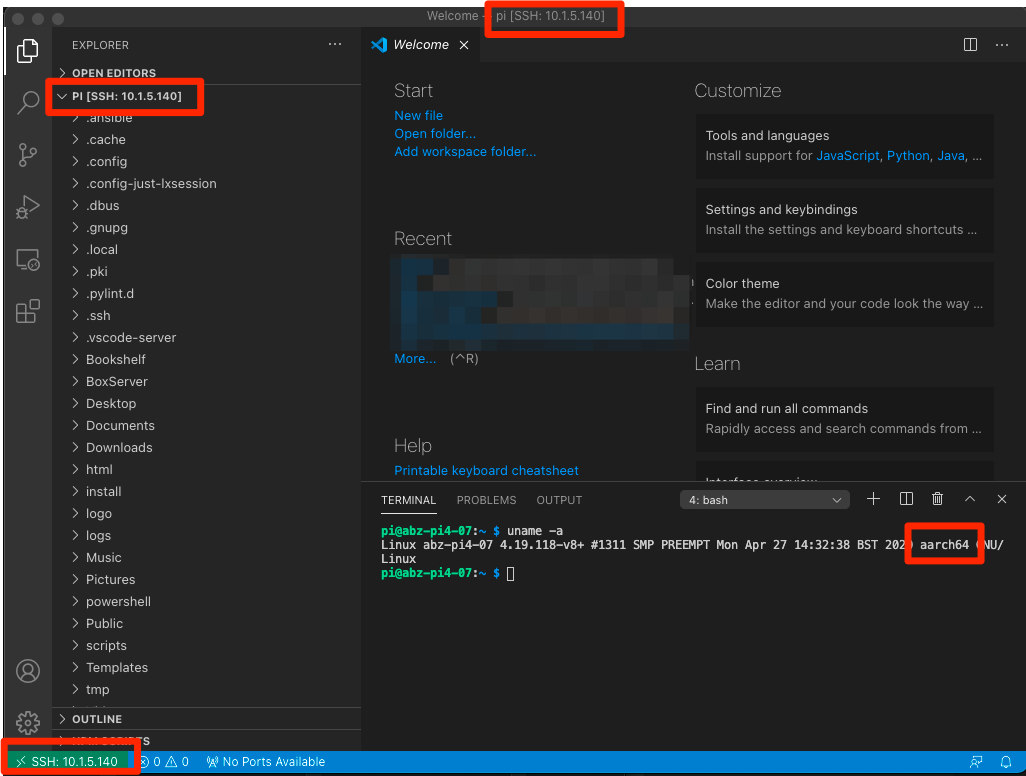Open the Run and Debug view
The image size is (1026, 776).
pyautogui.click(x=28, y=207)
